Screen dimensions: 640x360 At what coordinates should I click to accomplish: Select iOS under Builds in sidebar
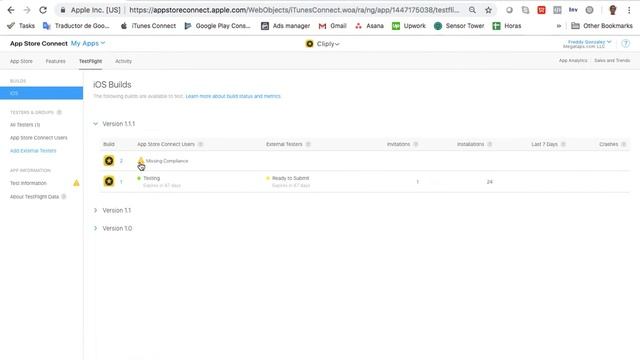click(x=41, y=93)
